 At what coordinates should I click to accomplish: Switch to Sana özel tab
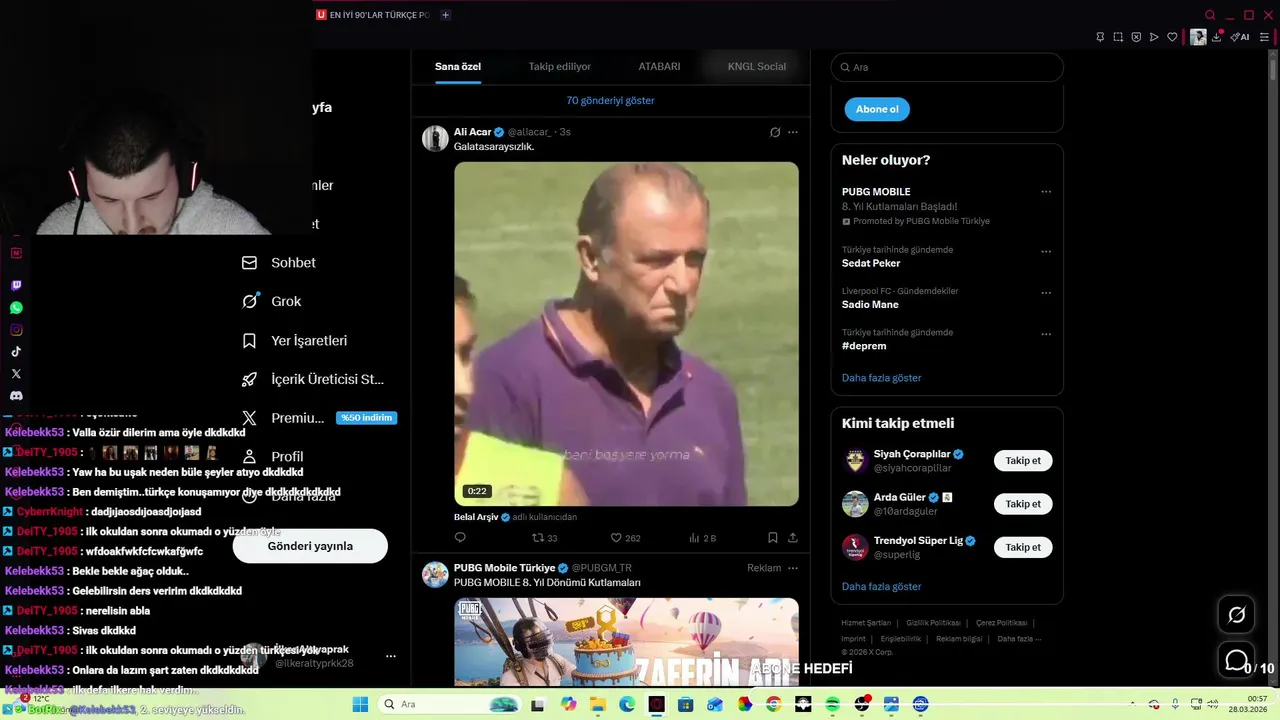point(458,67)
